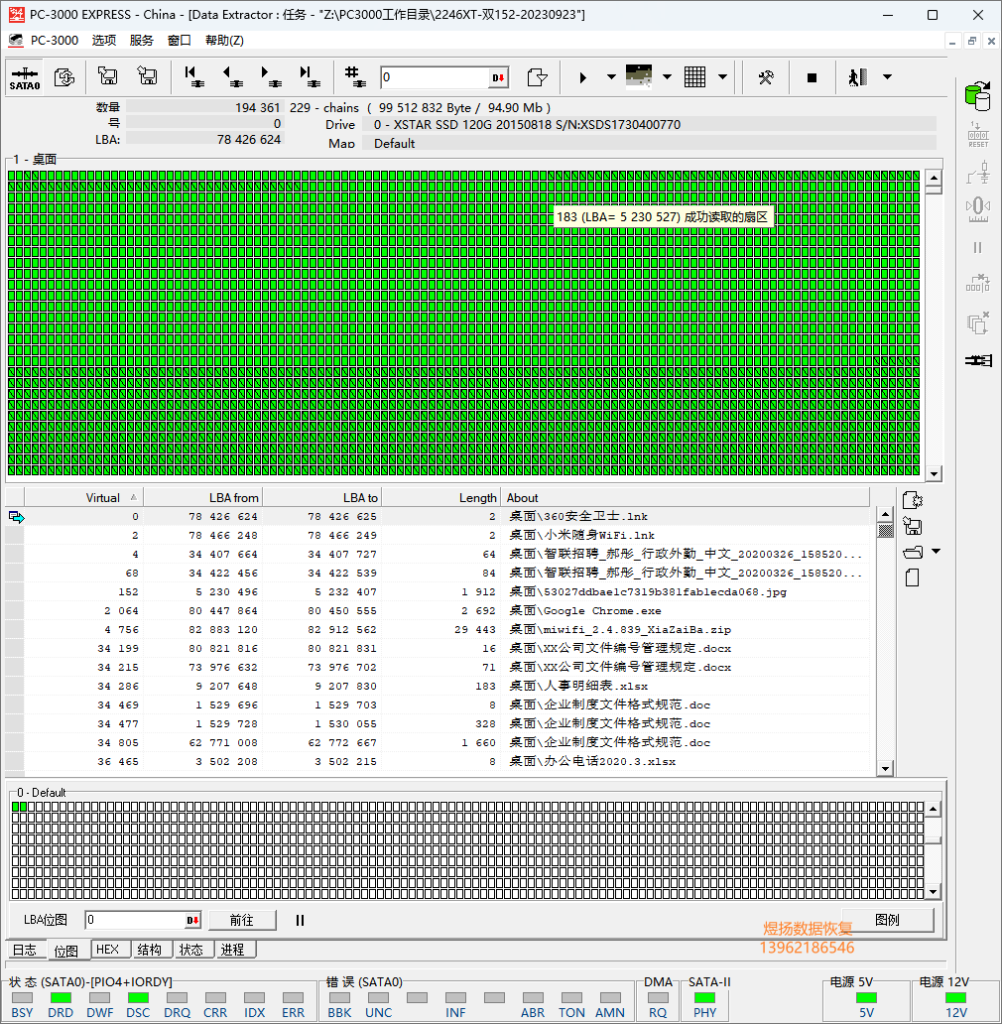The height and width of the screenshot is (1024, 1002).
Task: Open the map image dropdown arrow
Action: point(667,77)
